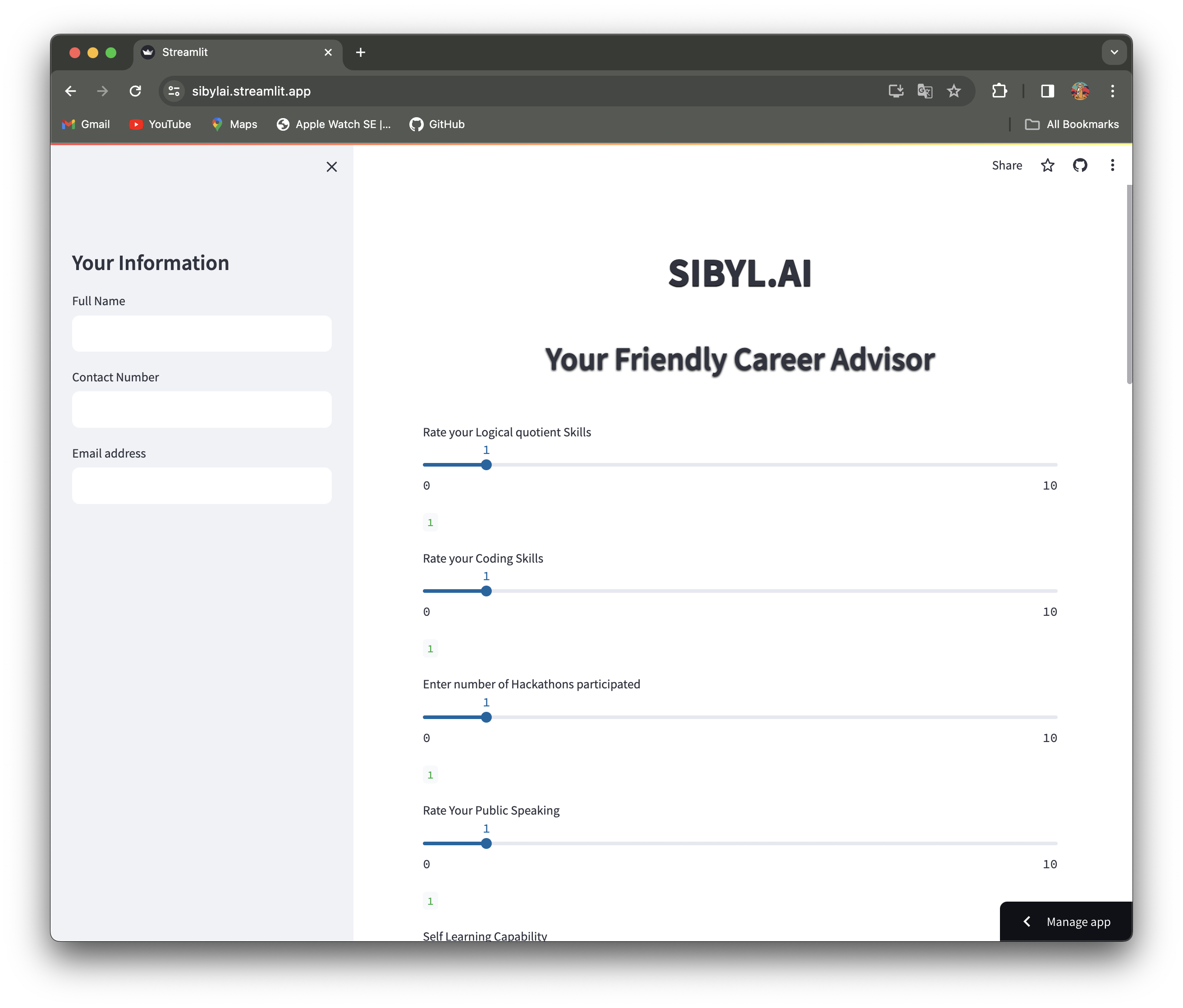Select the Streamlit browser tab
This screenshot has height=1008, width=1183.
point(234,52)
